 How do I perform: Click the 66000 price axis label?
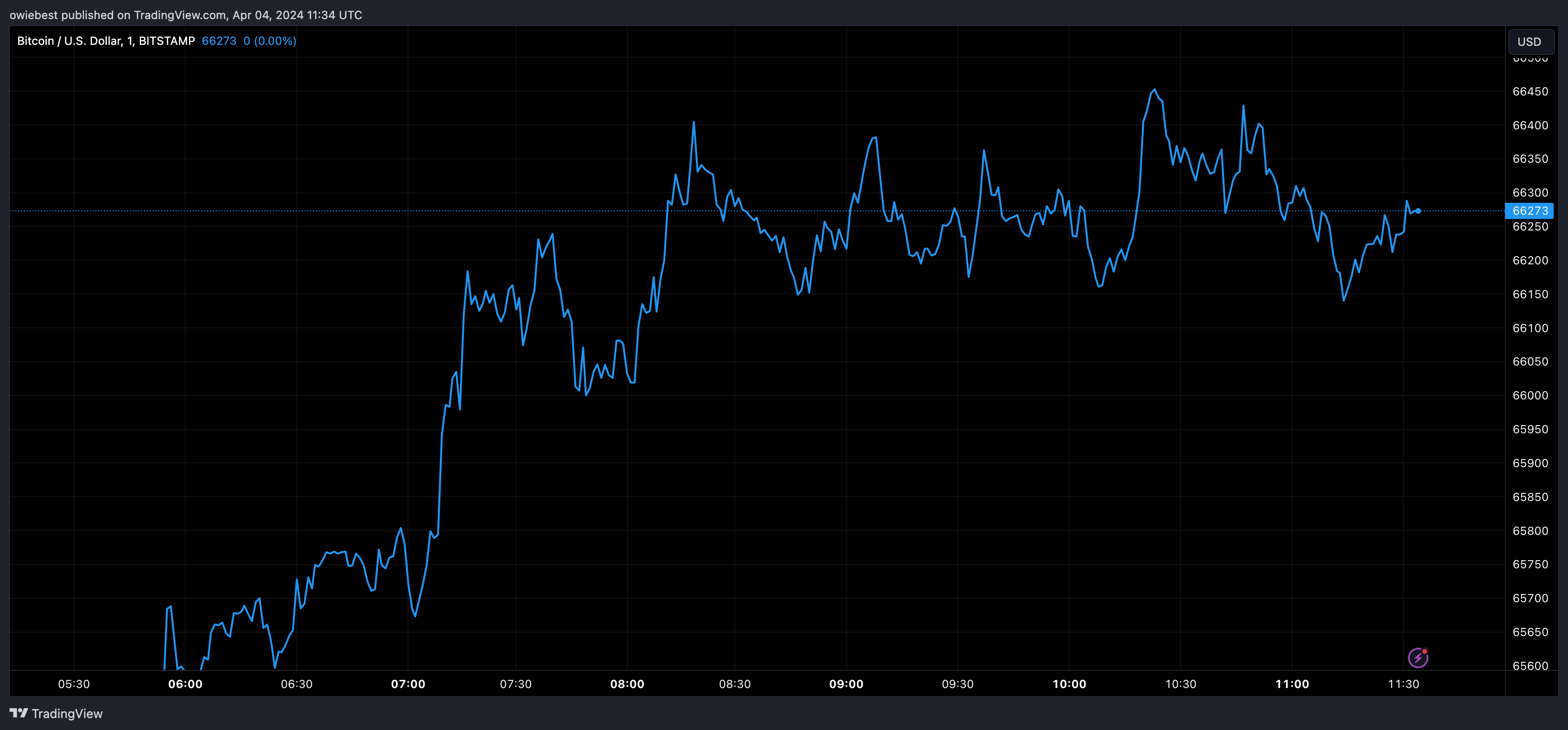(x=1530, y=395)
